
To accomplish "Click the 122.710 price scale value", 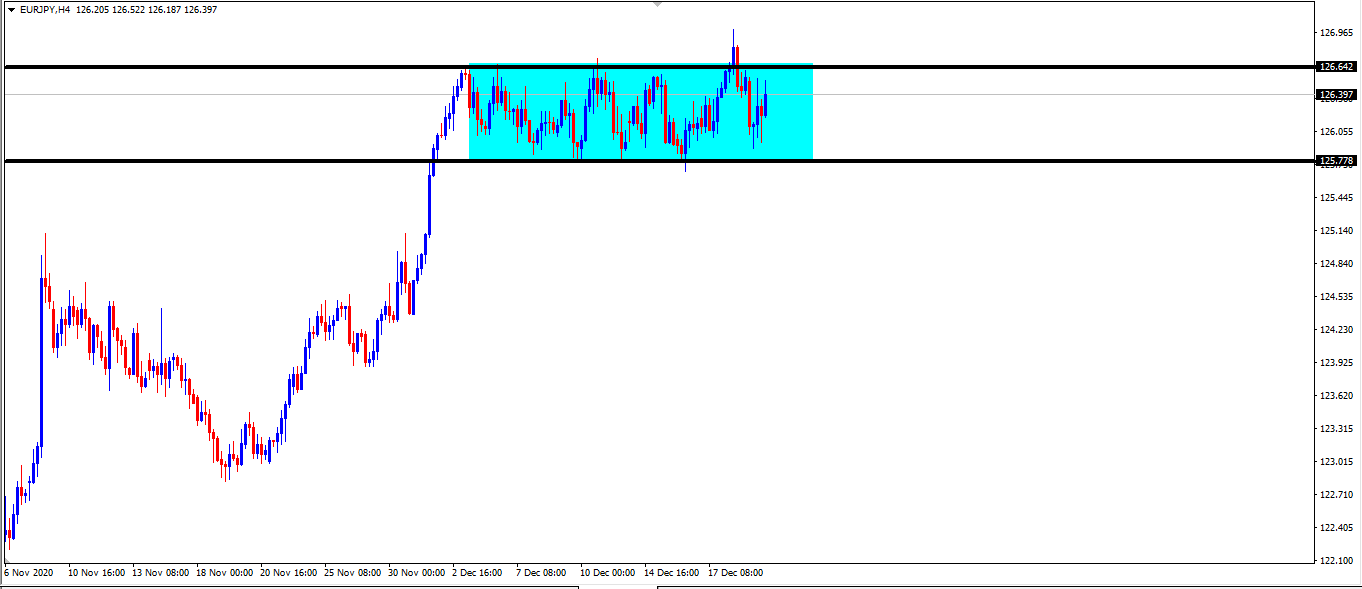I will click(x=1336, y=494).
